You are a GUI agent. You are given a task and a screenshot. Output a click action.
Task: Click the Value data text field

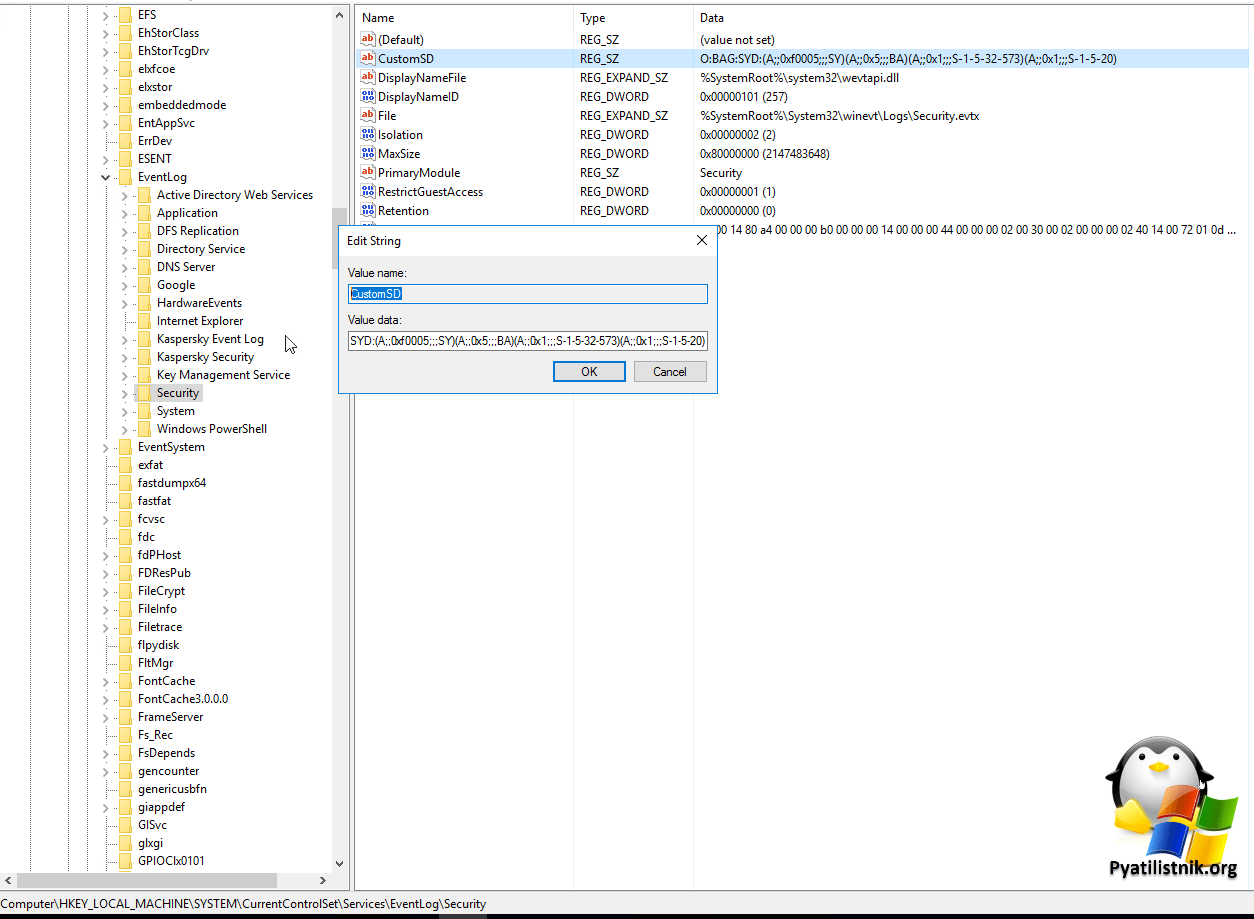527,341
